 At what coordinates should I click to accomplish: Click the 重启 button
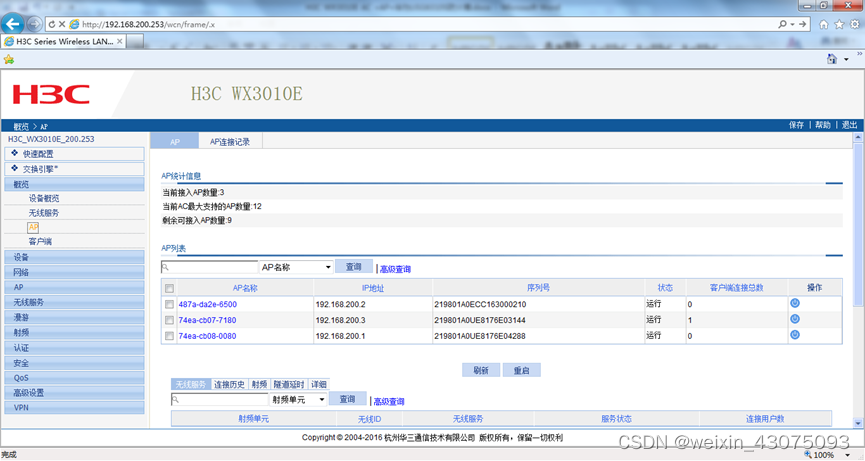pos(521,370)
